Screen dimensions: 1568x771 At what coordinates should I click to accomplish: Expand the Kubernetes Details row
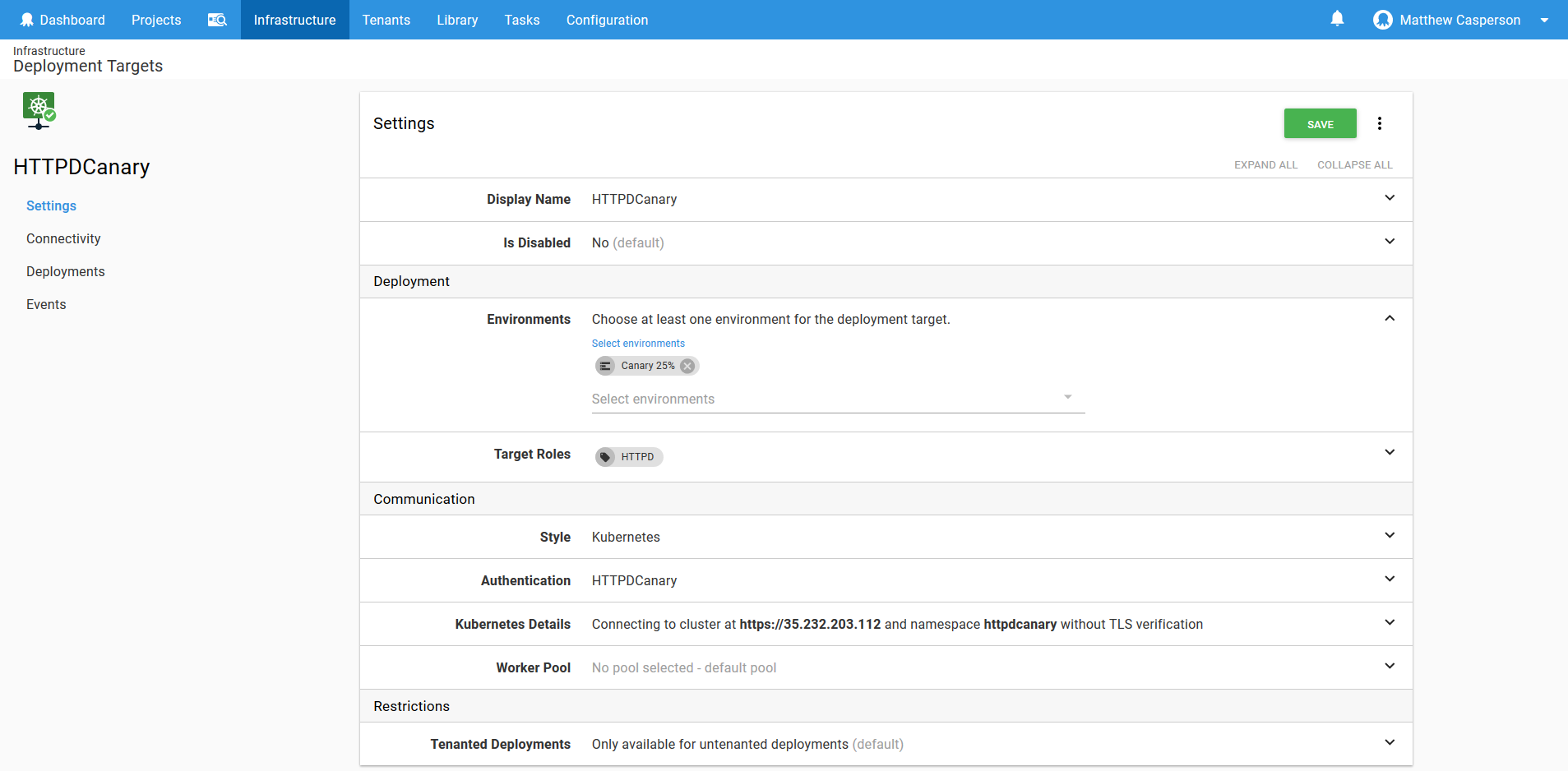tap(1389, 623)
